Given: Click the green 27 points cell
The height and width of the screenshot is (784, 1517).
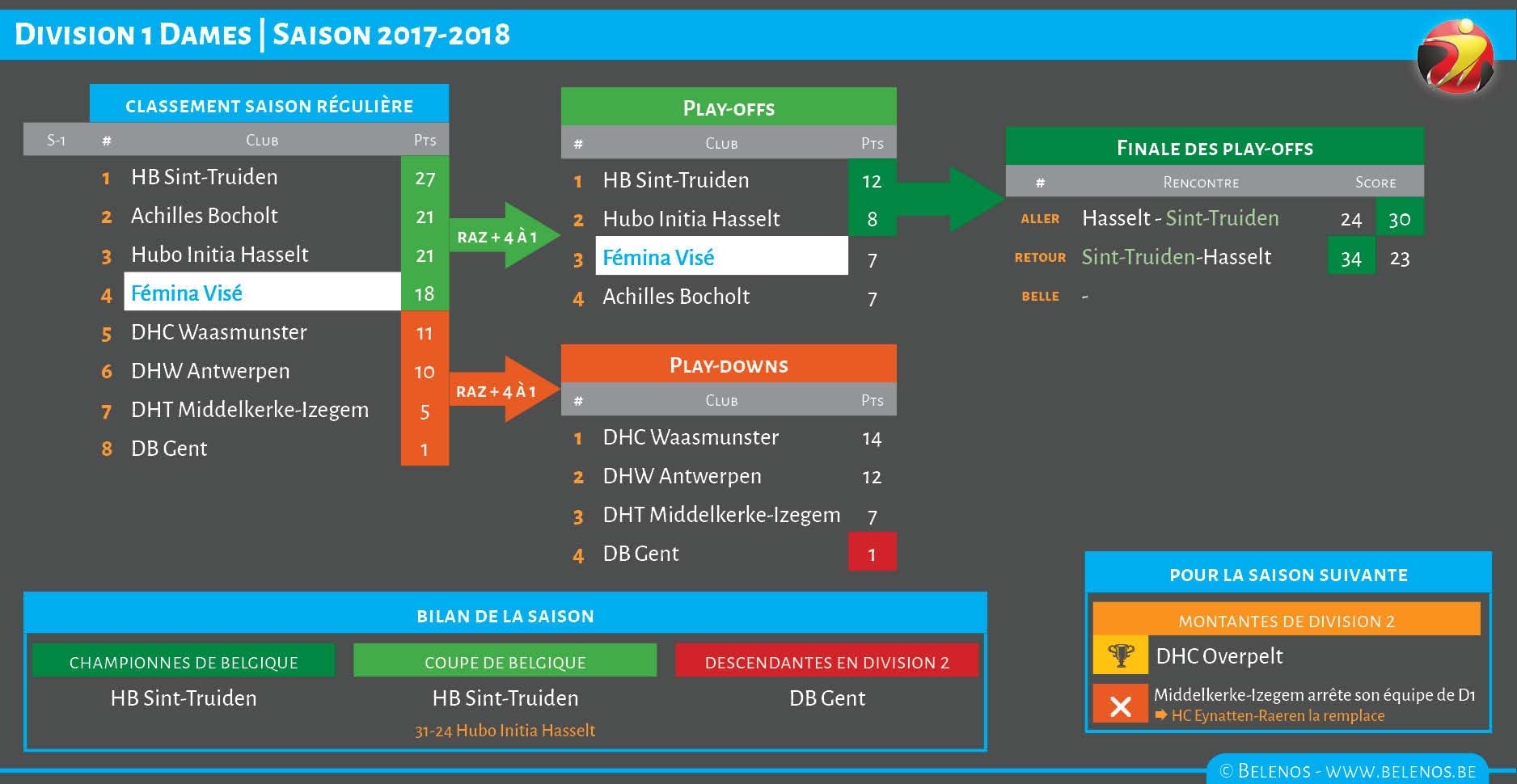Looking at the screenshot, I should coord(425,178).
